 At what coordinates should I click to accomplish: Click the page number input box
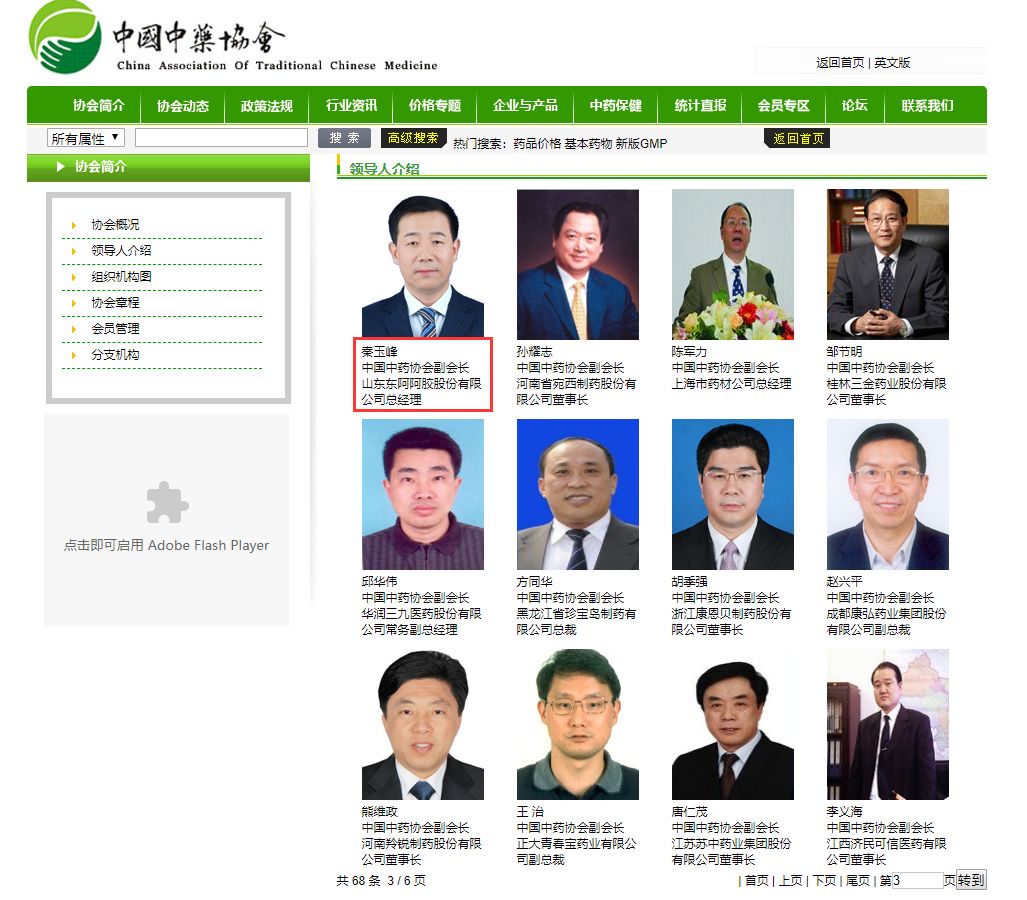click(x=917, y=880)
